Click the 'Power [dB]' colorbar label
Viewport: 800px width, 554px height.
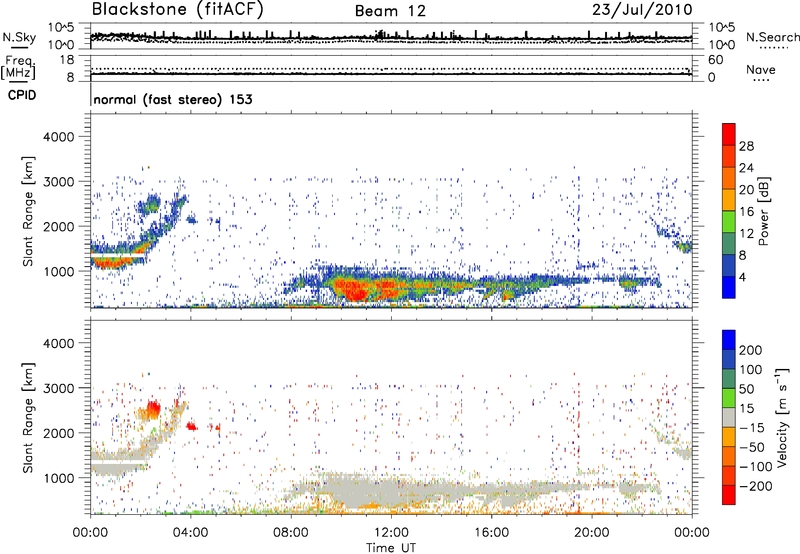764,211
